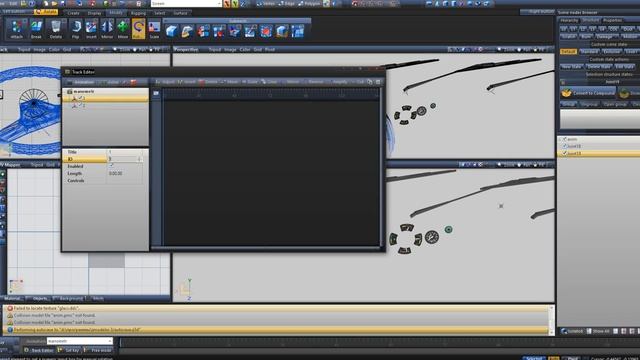Toggle Vertex selection level

pos(266,4)
